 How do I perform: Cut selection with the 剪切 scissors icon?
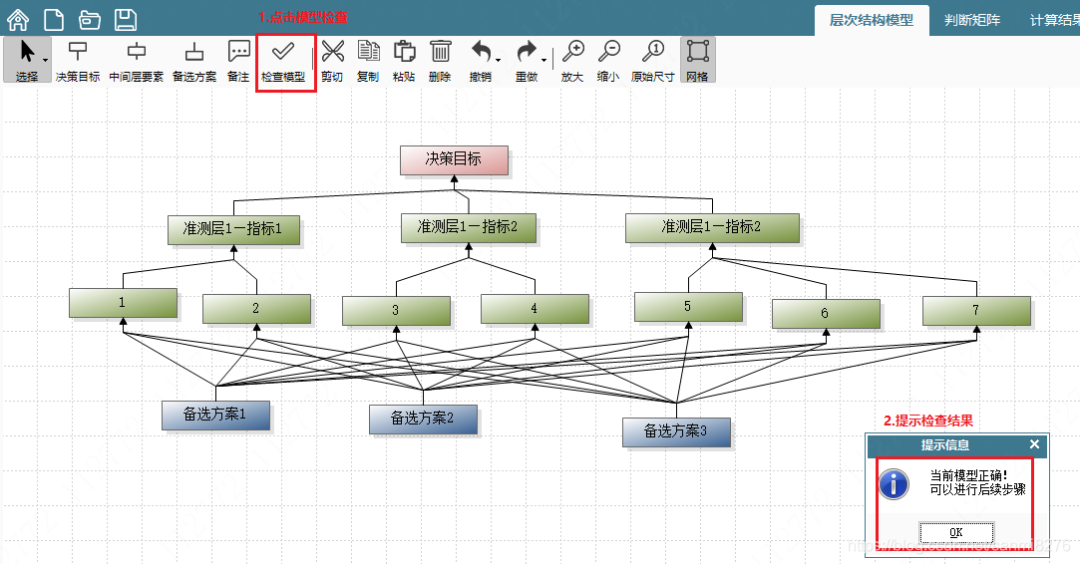332,61
